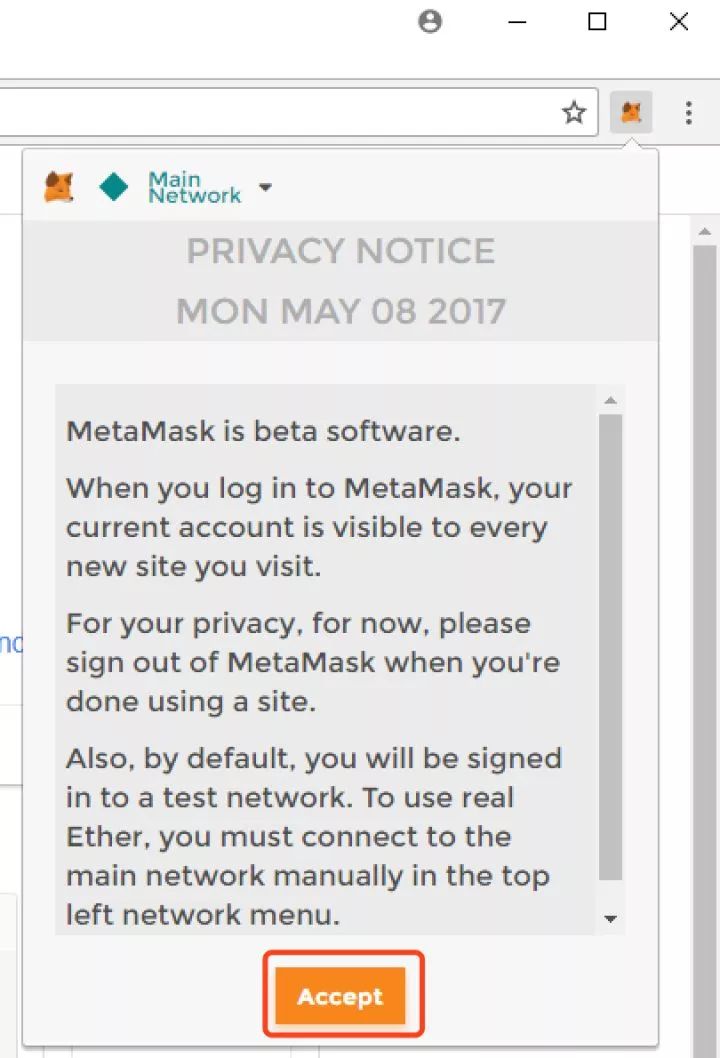Close the browser window
Image resolution: width=720 pixels, height=1058 pixels.
pyautogui.click(x=679, y=22)
